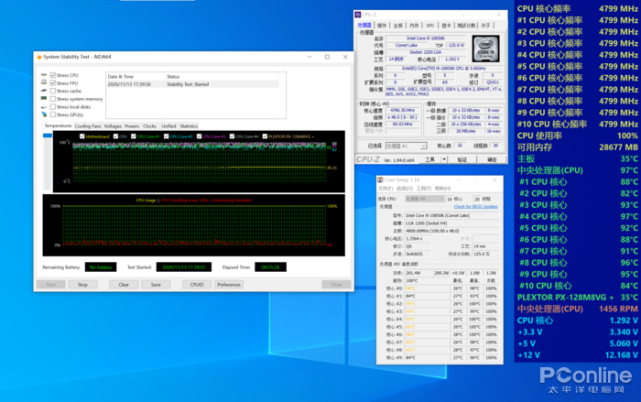Open the 缓存 tab in CPU-Z
Viewport: 641px width, 402px height.
[x=382, y=25]
